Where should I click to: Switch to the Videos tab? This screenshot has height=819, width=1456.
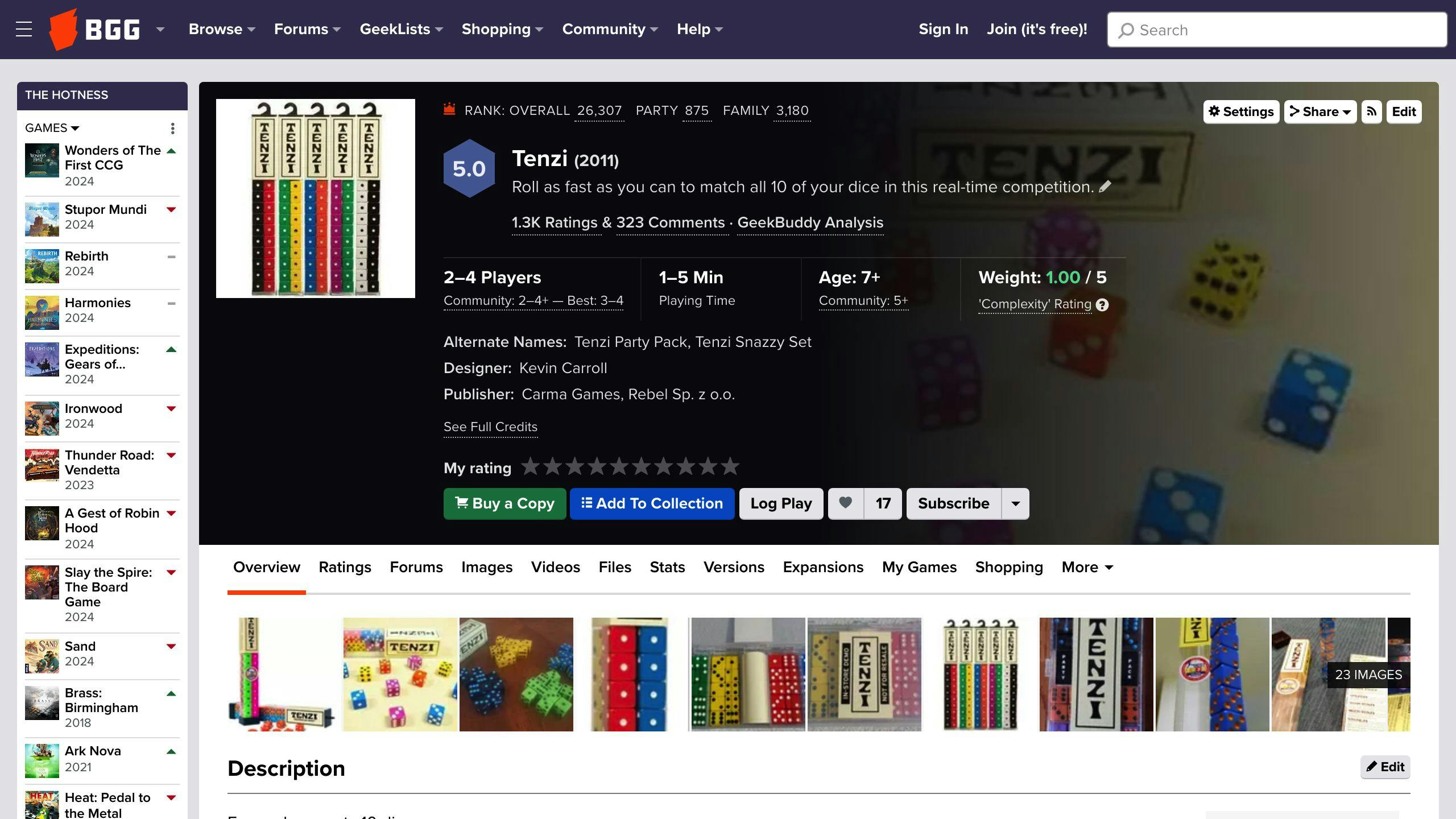click(556, 567)
